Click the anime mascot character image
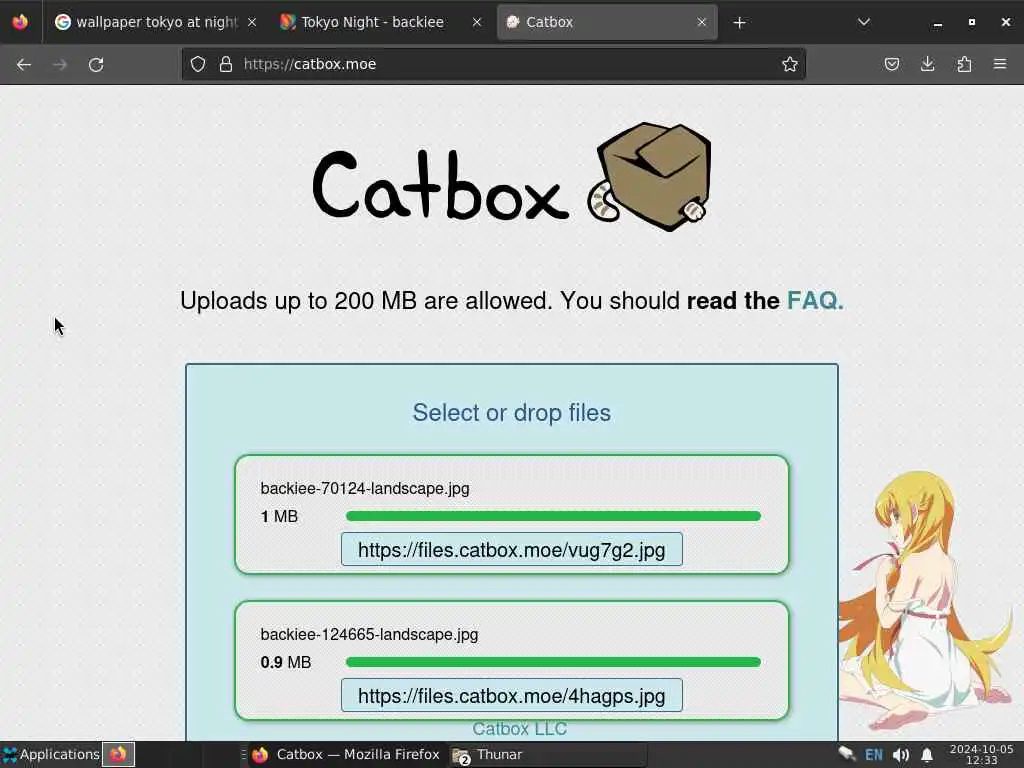This screenshot has height=768, width=1024. (x=927, y=601)
